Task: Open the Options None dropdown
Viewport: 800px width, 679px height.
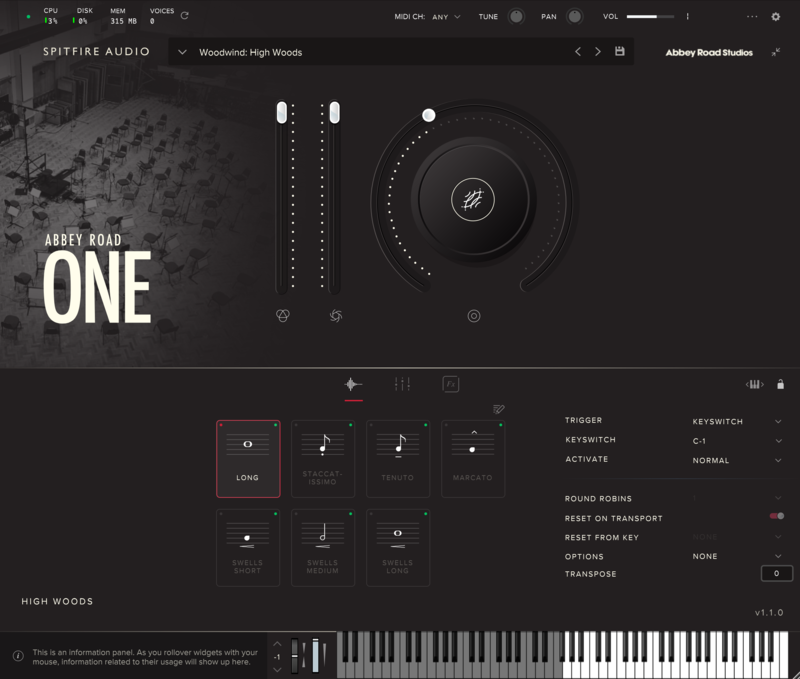Action: click(x=737, y=556)
